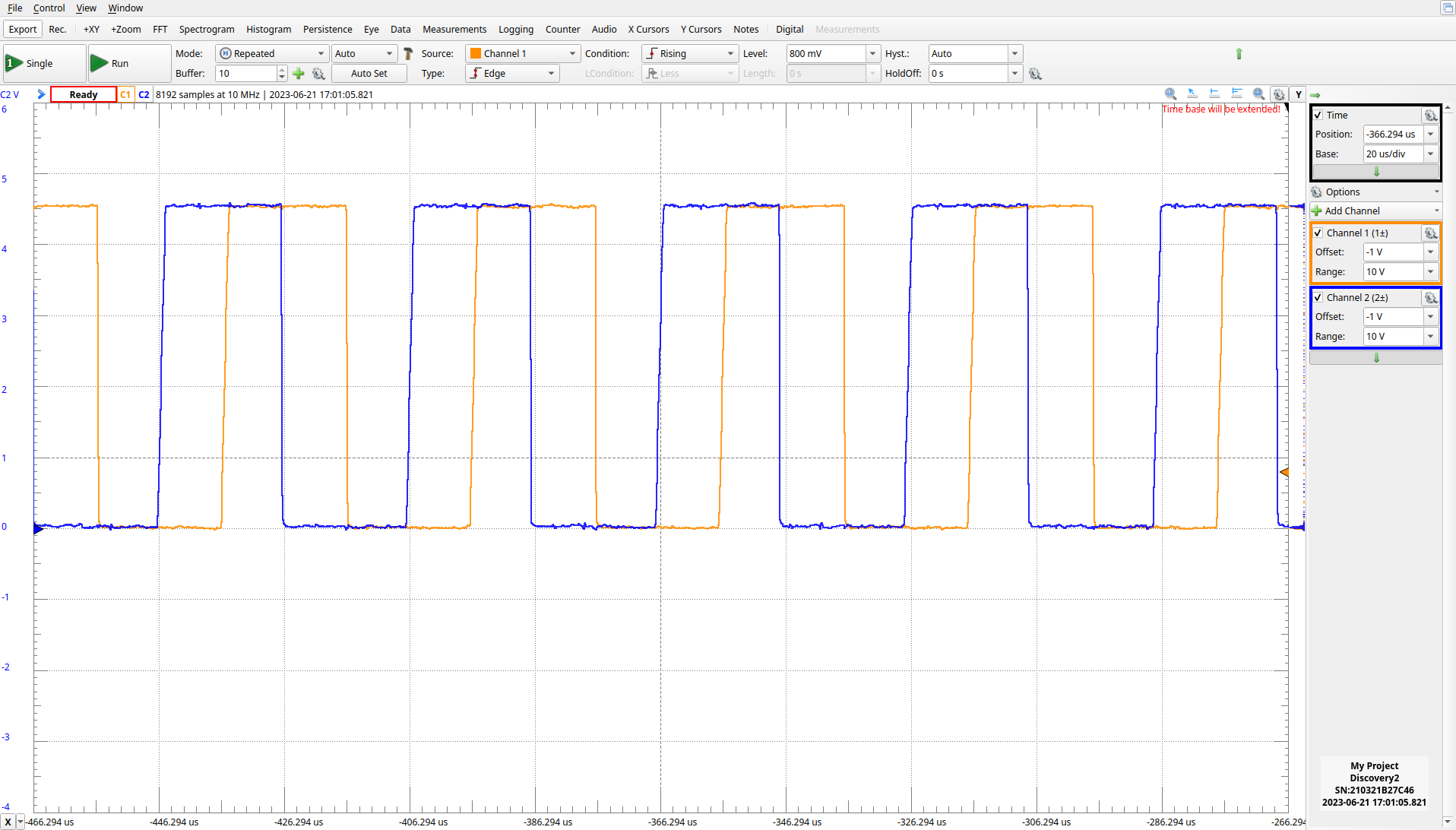
Task: Click orange Channel 1 trigger level marker
Action: [x=1284, y=472]
